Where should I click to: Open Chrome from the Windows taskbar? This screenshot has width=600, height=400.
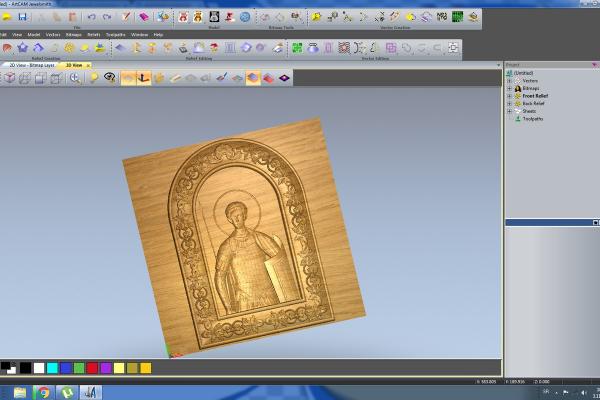point(42,392)
